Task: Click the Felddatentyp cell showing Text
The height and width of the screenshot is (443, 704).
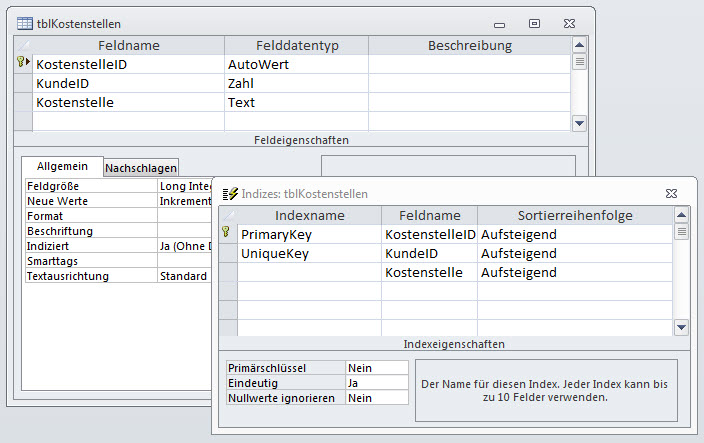Action: 296,102
